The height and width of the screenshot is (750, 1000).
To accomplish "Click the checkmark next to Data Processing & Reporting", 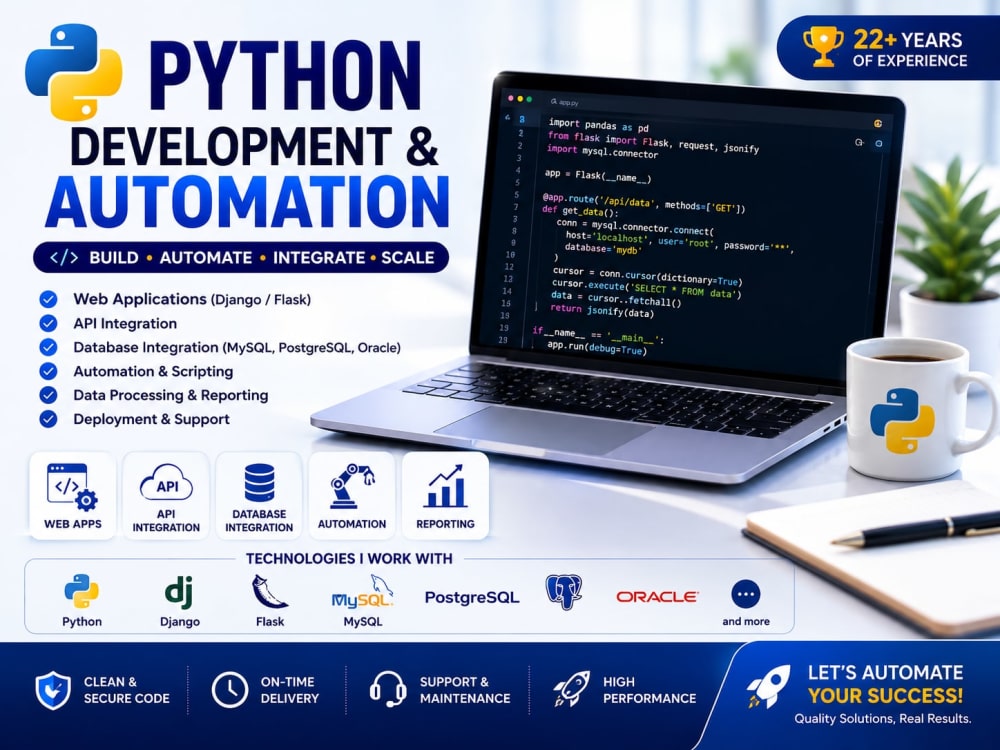I will pos(48,395).
